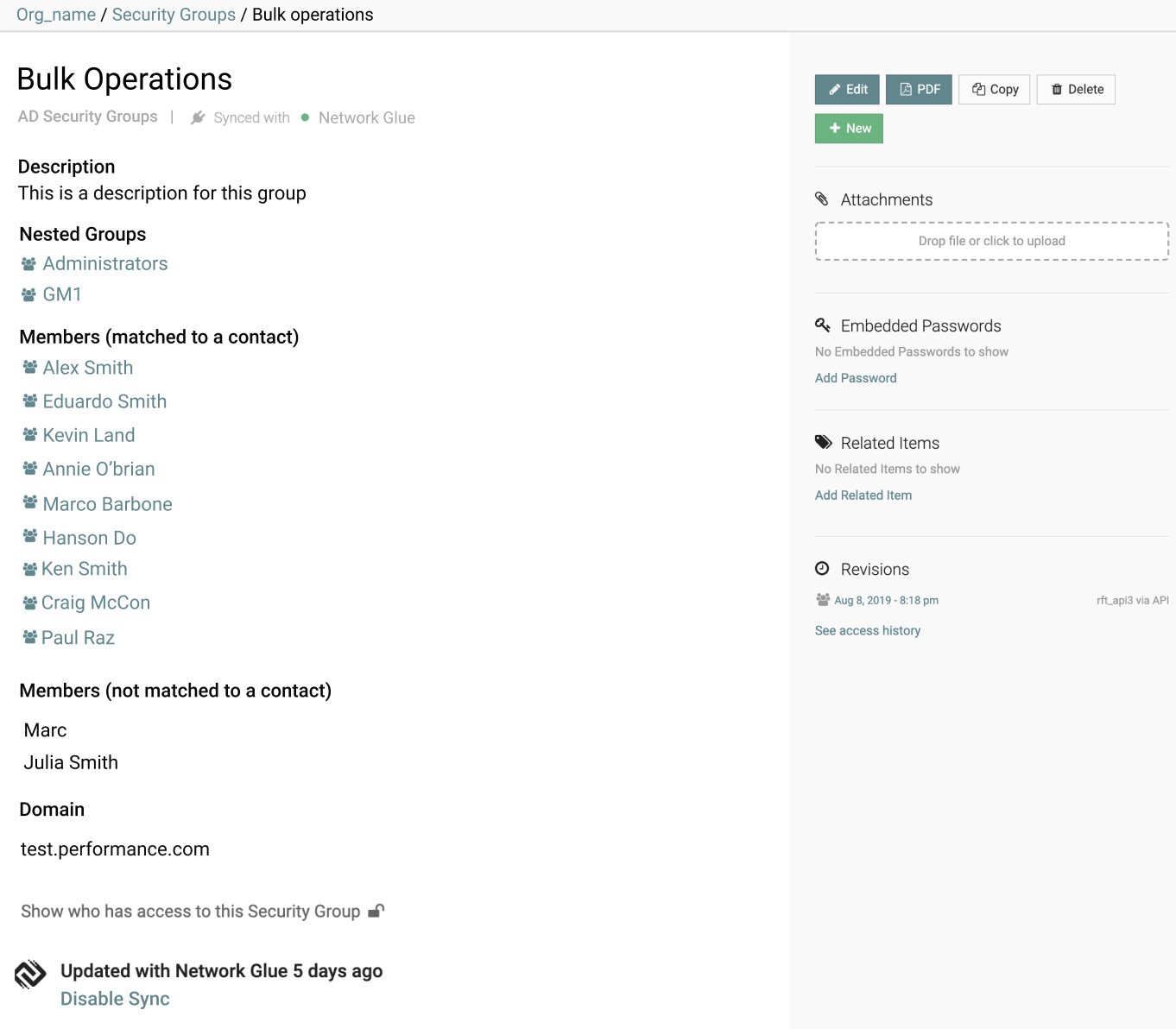Click the Network Glue sync plug icon
Screen dimensions: 1176x1029
(198, 117)
